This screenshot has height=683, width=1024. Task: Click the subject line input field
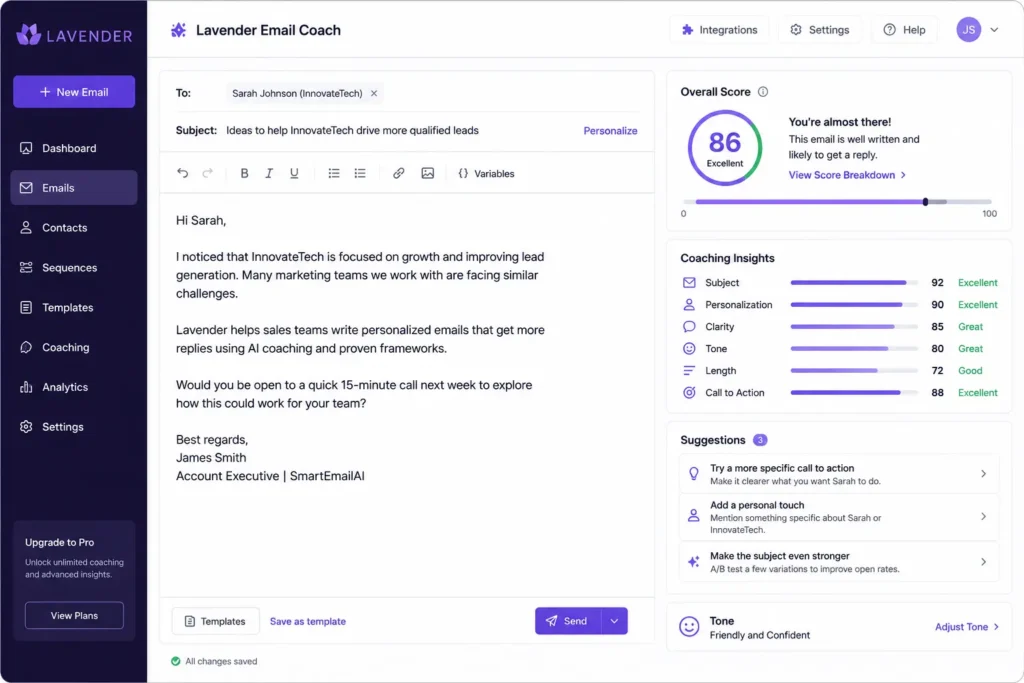[x=398, y=131]
